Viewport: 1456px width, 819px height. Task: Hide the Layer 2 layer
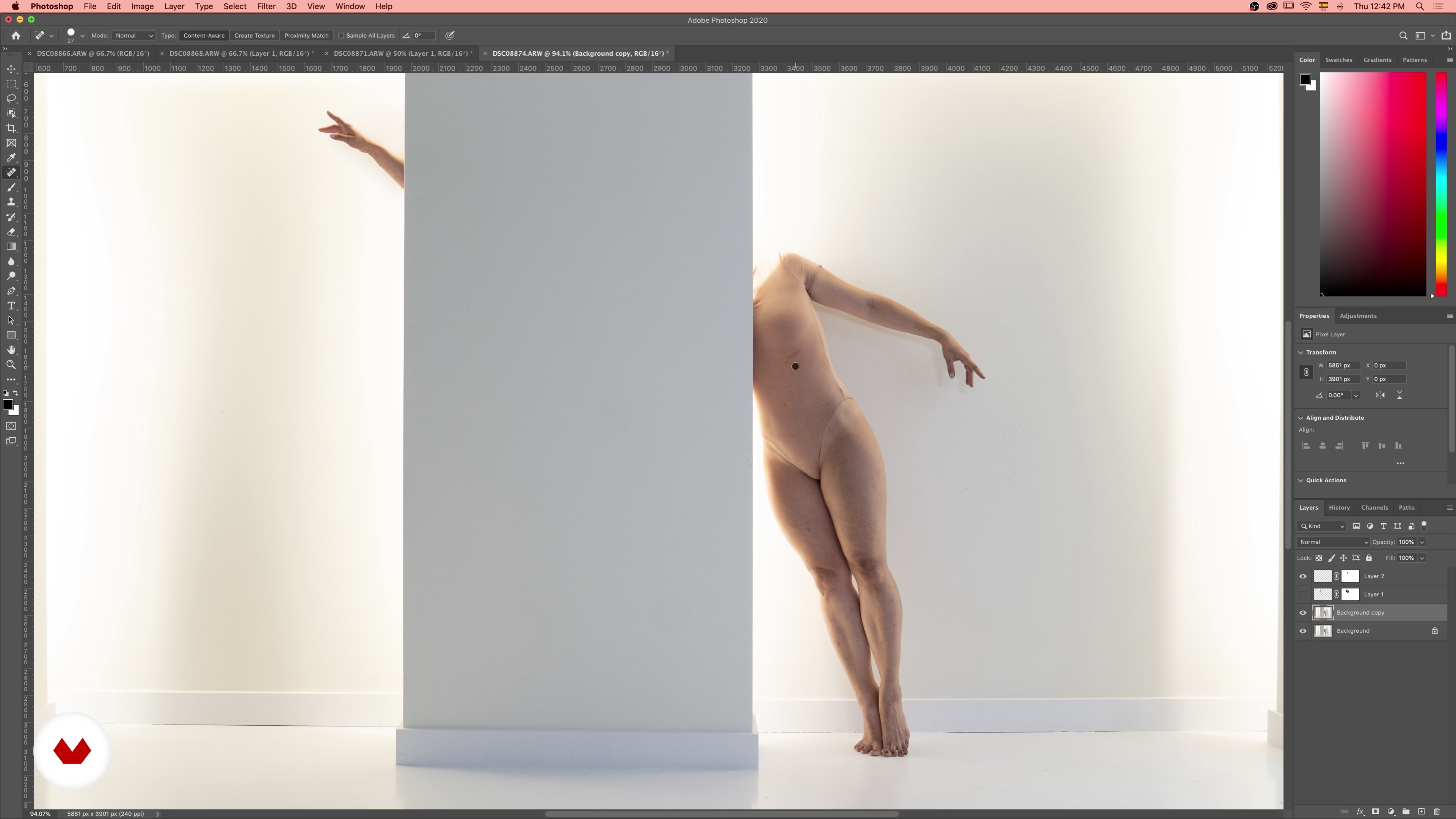tap(1304, 576)
